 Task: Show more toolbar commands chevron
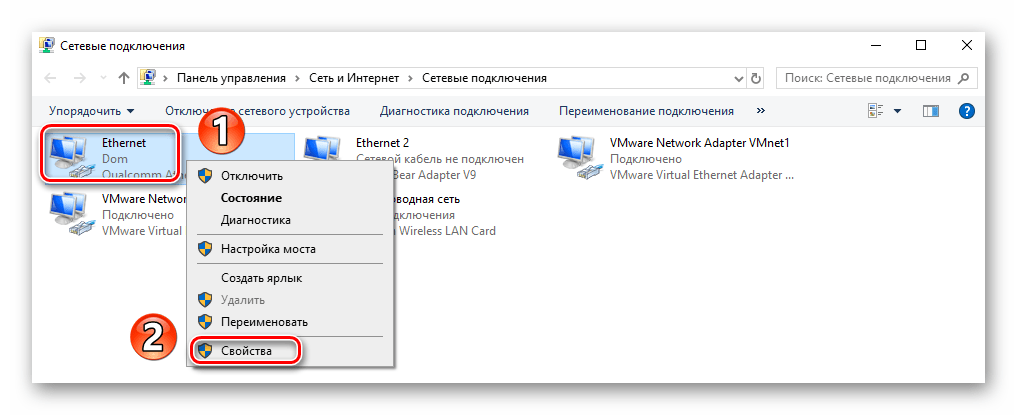tap(760, 111)
